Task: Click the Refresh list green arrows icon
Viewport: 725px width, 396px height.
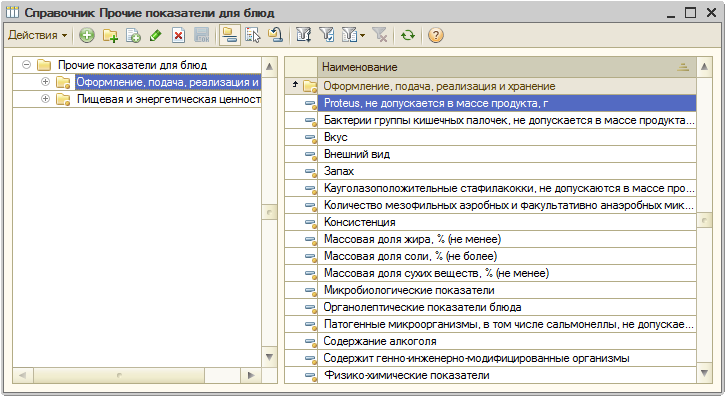Action: (x=407, y=35)
